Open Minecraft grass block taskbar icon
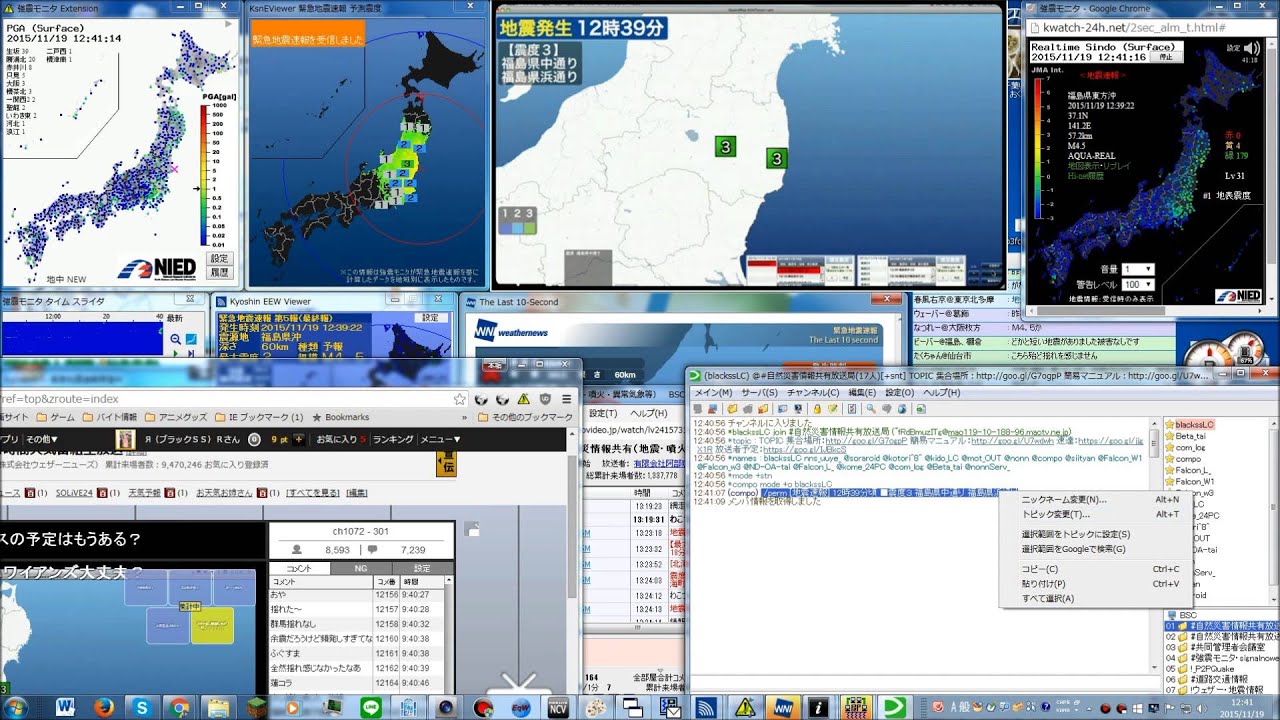Image resolution: width=1280 pixels, height=720 pixels. coord(255,707)
